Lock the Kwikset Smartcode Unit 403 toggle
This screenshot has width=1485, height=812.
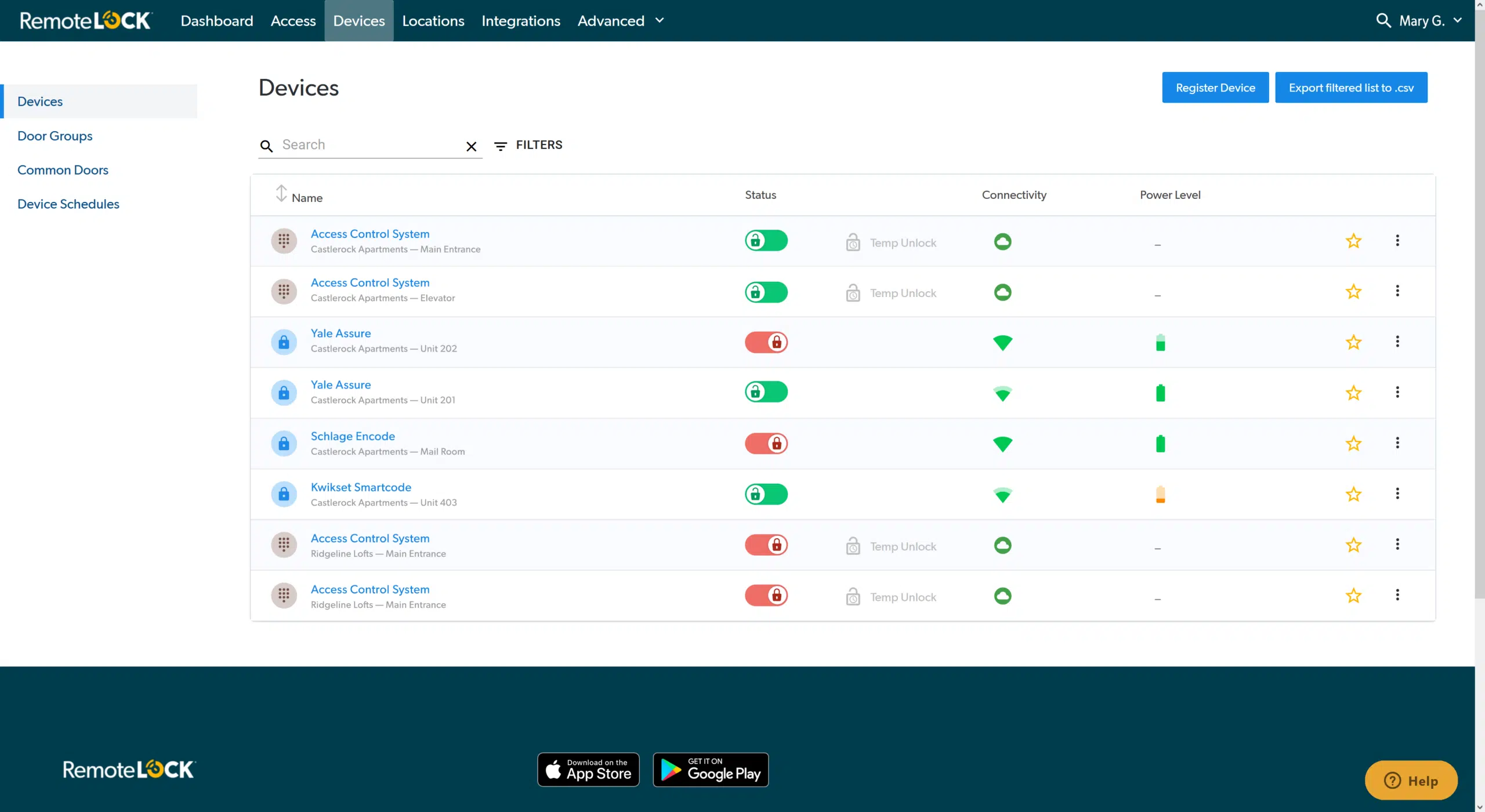pos(766,494)
